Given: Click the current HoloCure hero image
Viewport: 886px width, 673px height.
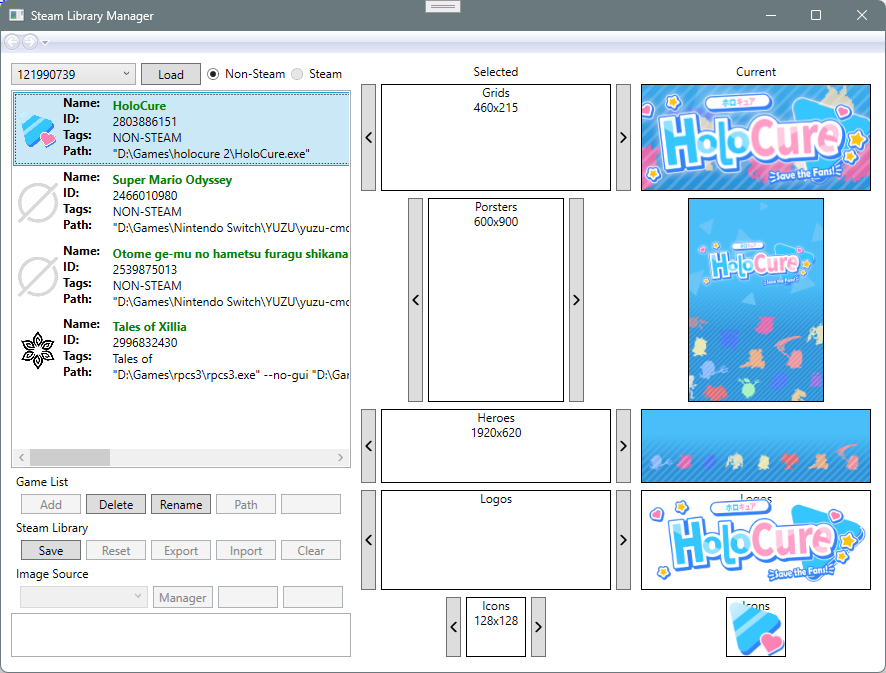Looking at the screenshot, I should pos(755,446).
